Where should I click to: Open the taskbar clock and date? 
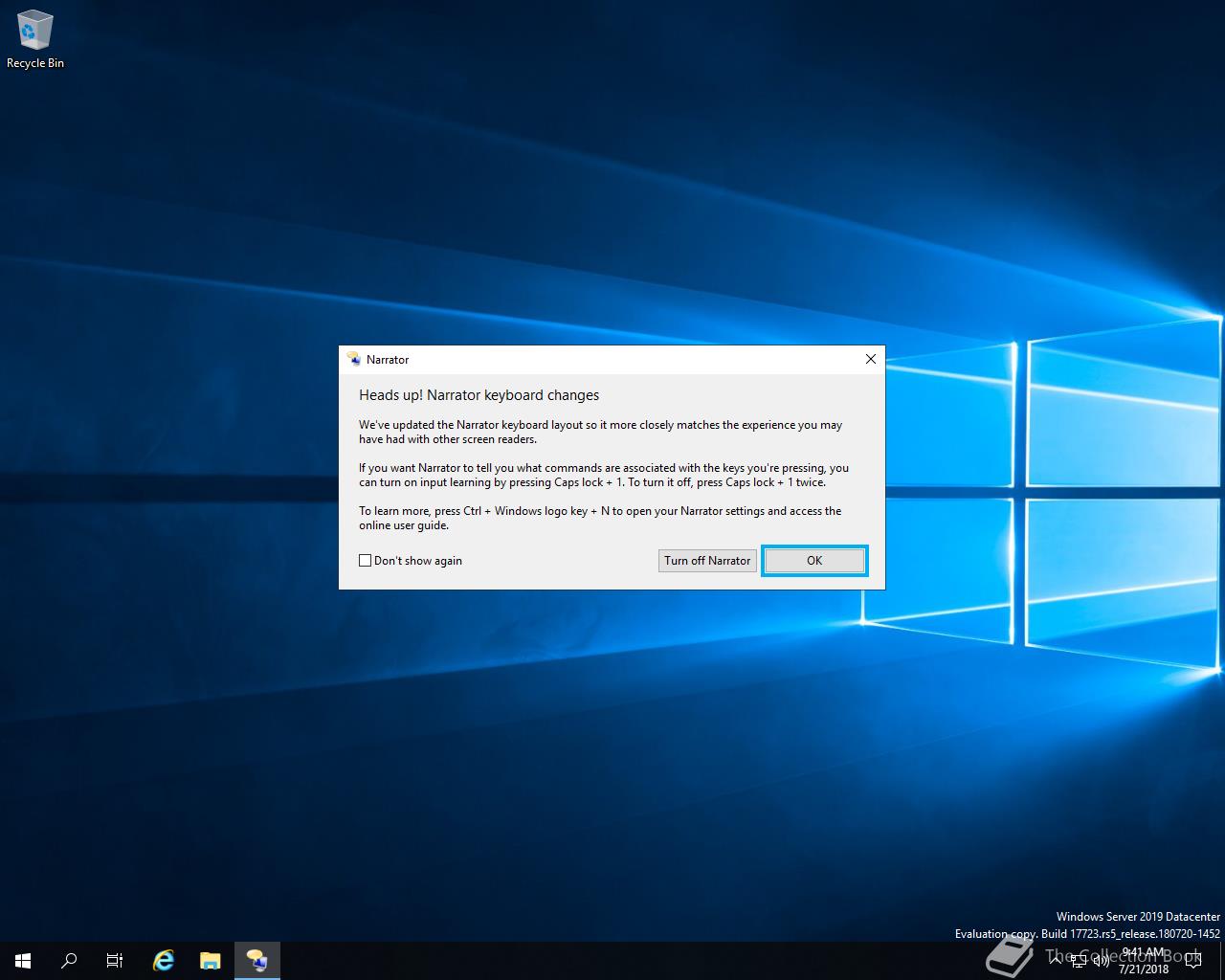(1144, 961)
